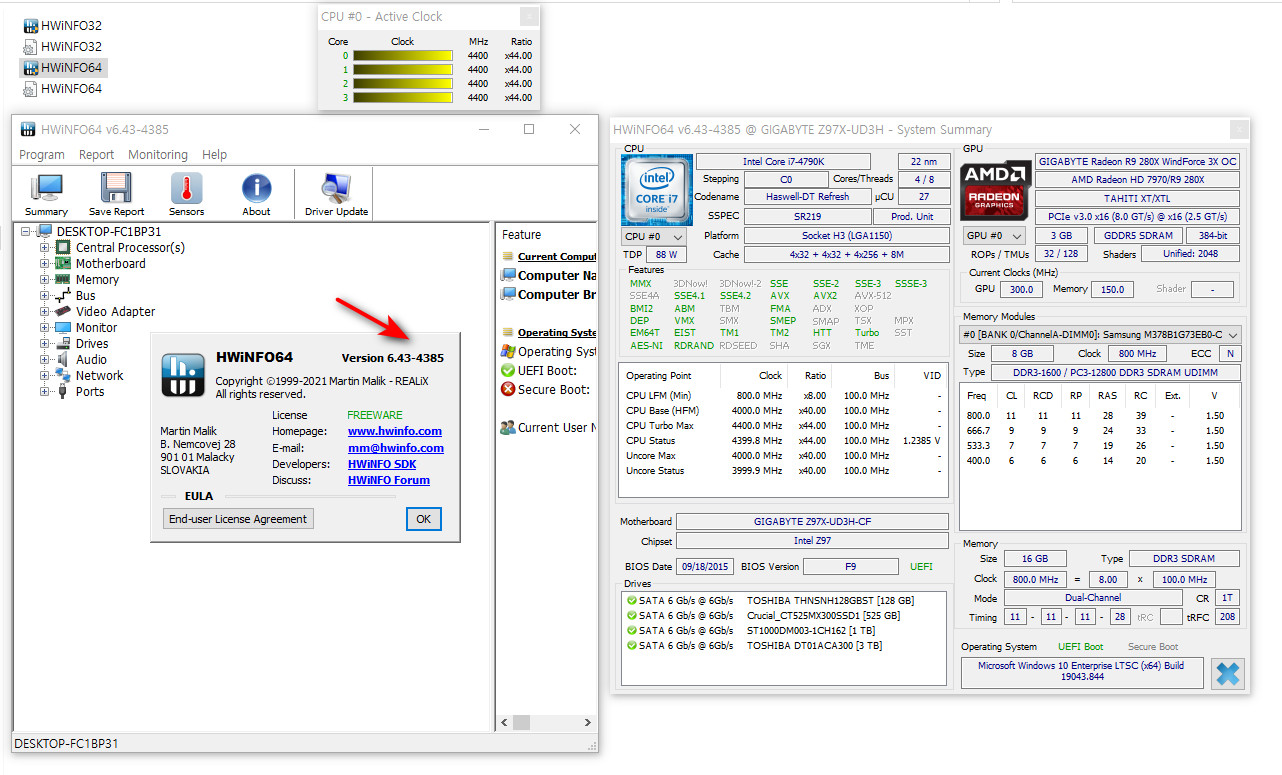Image resolution: width=1282 pixels, height=775 pixels.
Task: Click the Network tree icon
Action: pos(62,375)
